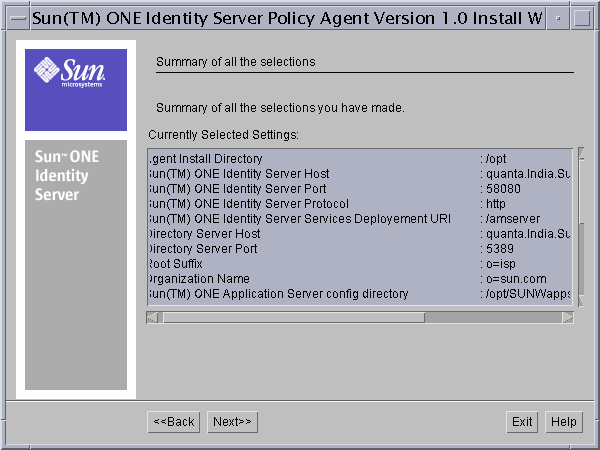Select the 'ONE Identity Server Host' row
The width and height of the screenshot is (600, 450).
pyautogui.click(x=360, y=174)
